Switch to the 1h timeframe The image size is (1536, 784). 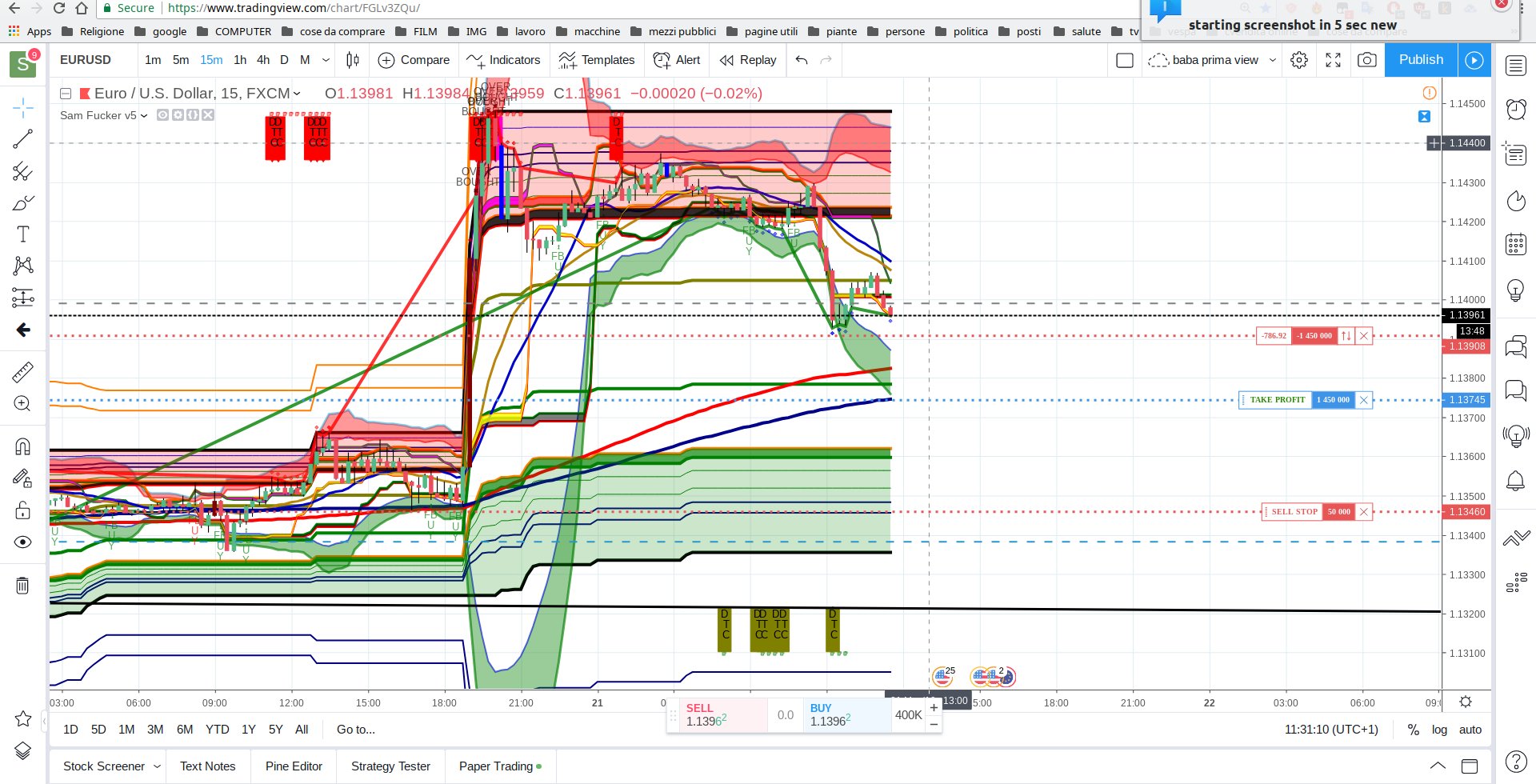pos(240,60)
